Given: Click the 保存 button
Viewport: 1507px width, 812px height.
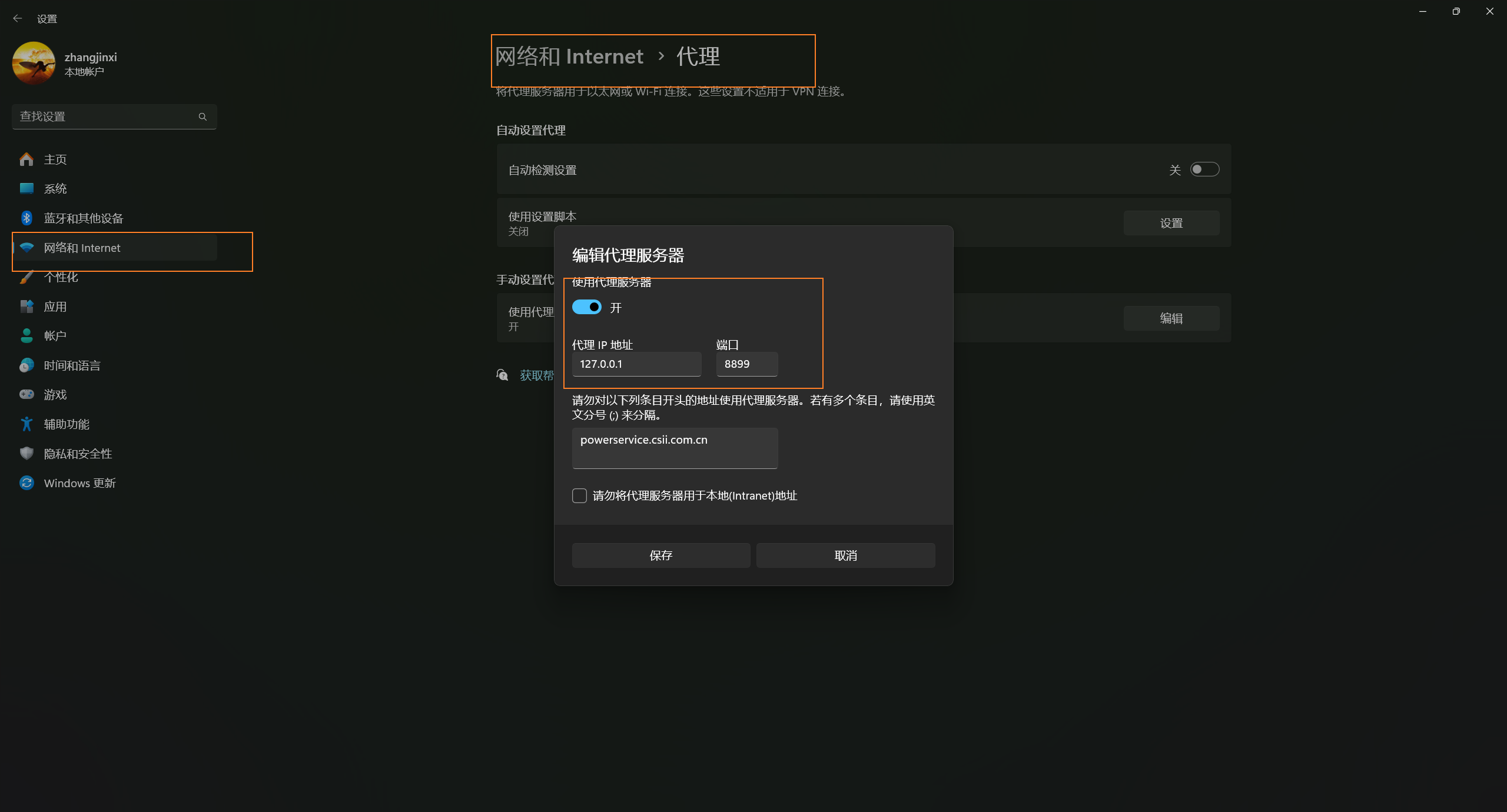Looking at the screenshot, I should pos(661,555).
